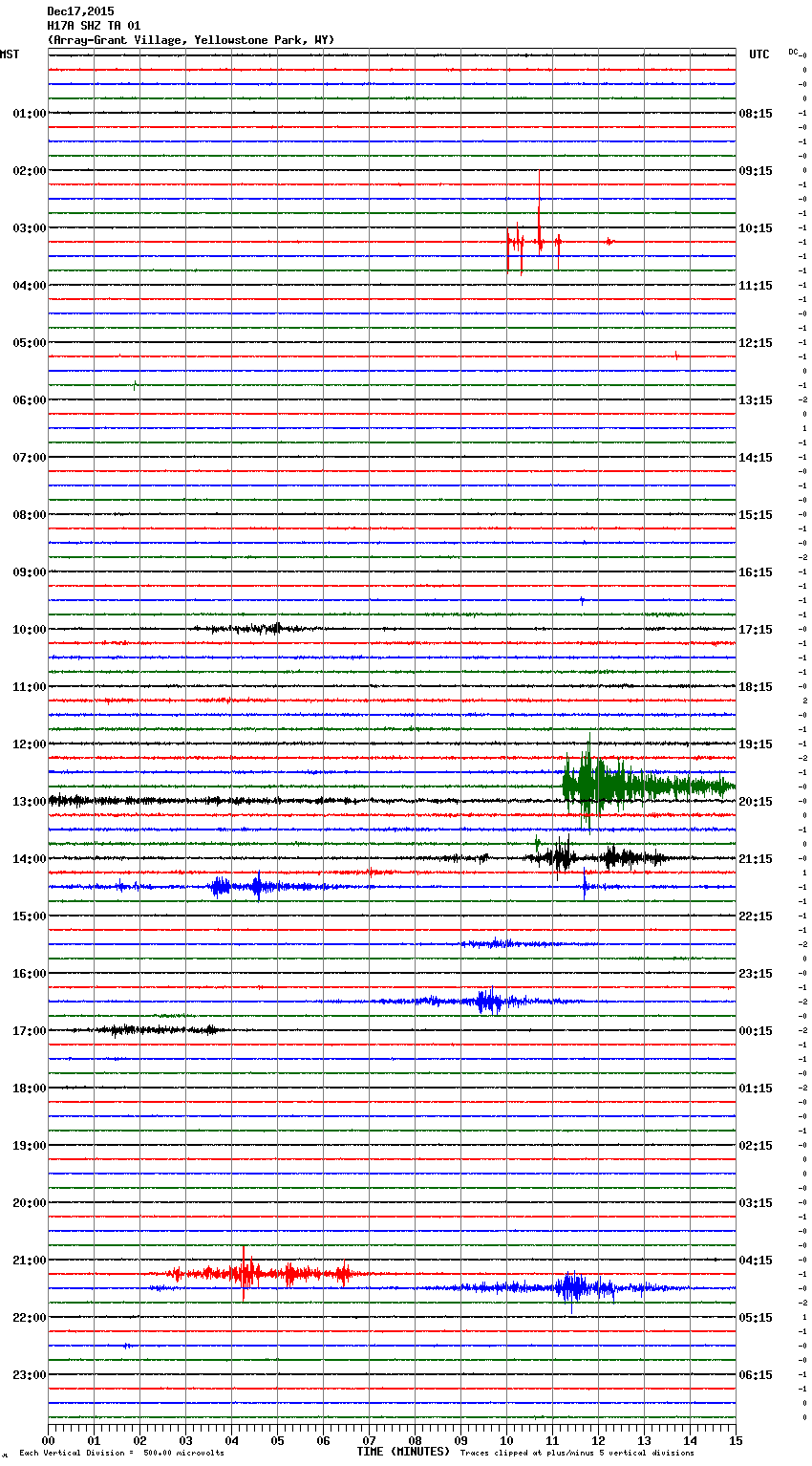This screenshot has width=812, height=1466.
Task: Click the 02:15 UTC time label
Action: [x=756, y=1146]
